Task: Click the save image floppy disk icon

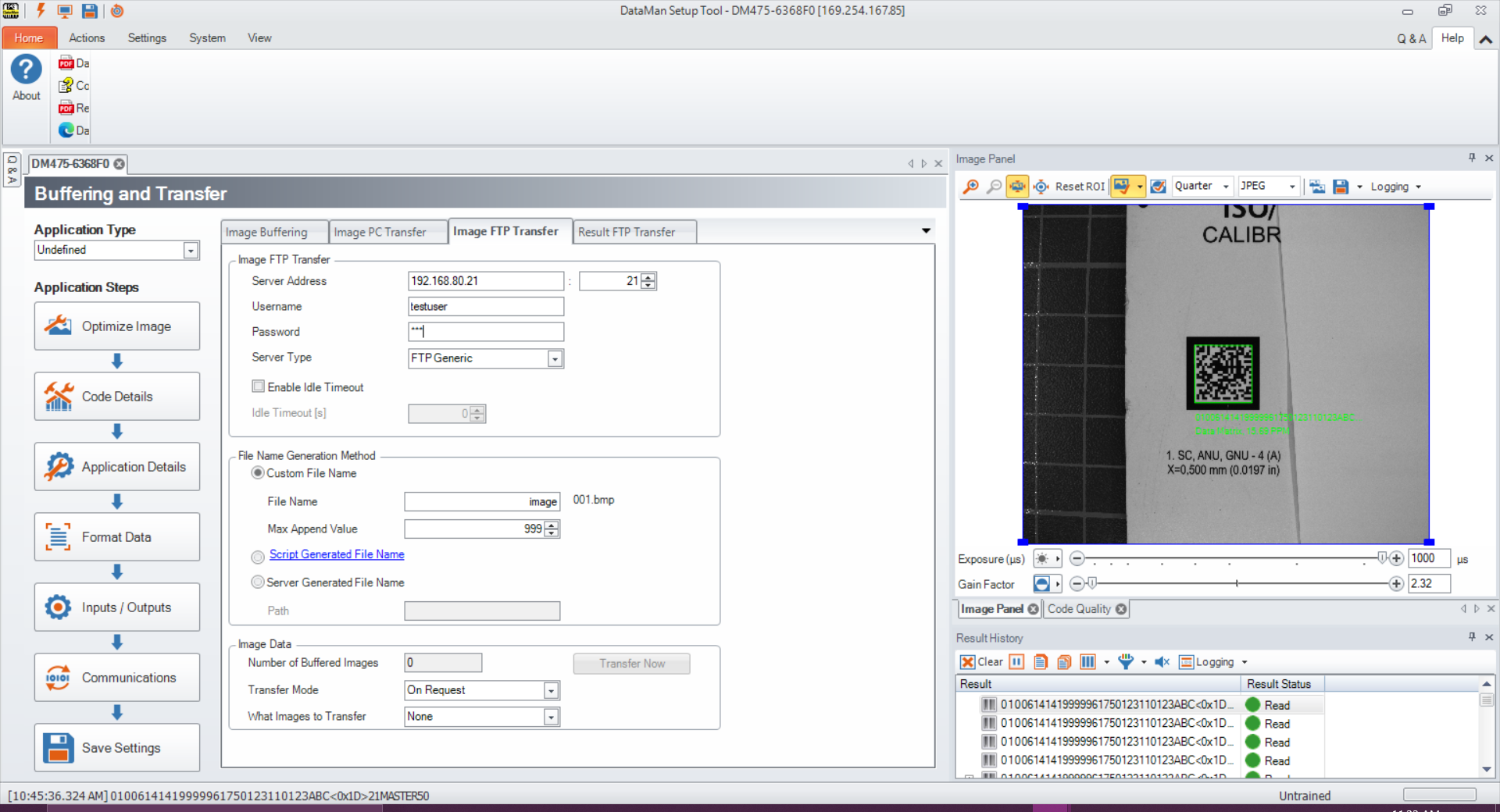Action: pyautogui.click(x=1341, y=187)
